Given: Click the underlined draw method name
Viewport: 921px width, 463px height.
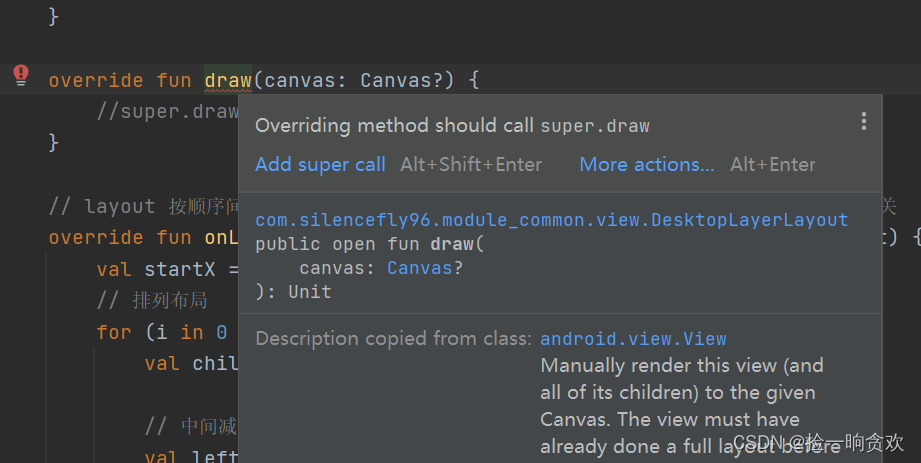Looking at the screenshot, I should click(x=228, y=80).
